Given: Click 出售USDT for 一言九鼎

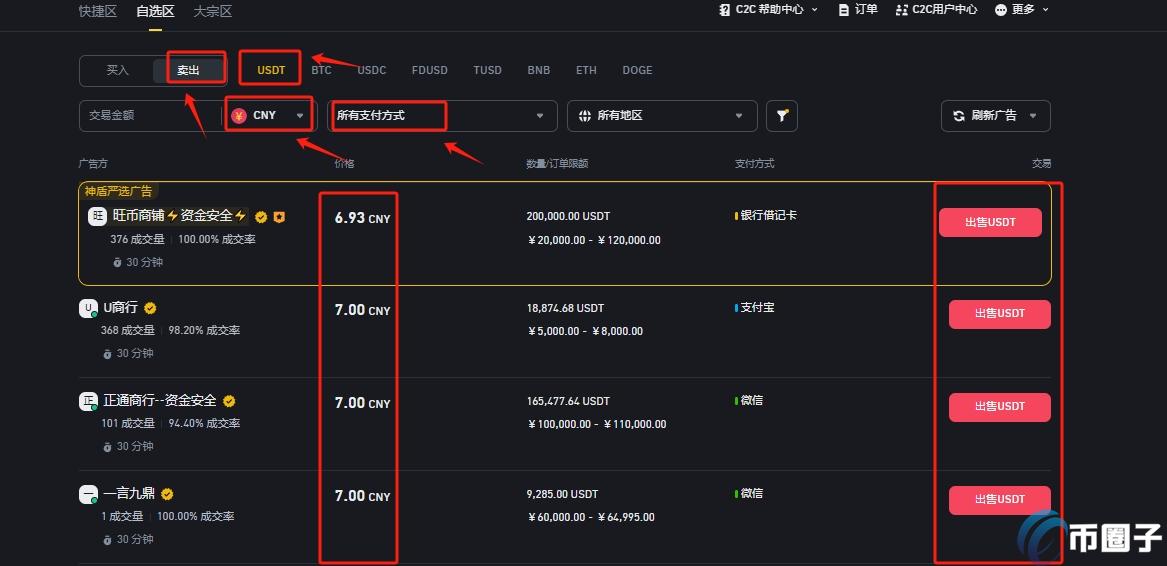Looking at the screenshot, I should pyautogui.click(x=1000, y=500).
